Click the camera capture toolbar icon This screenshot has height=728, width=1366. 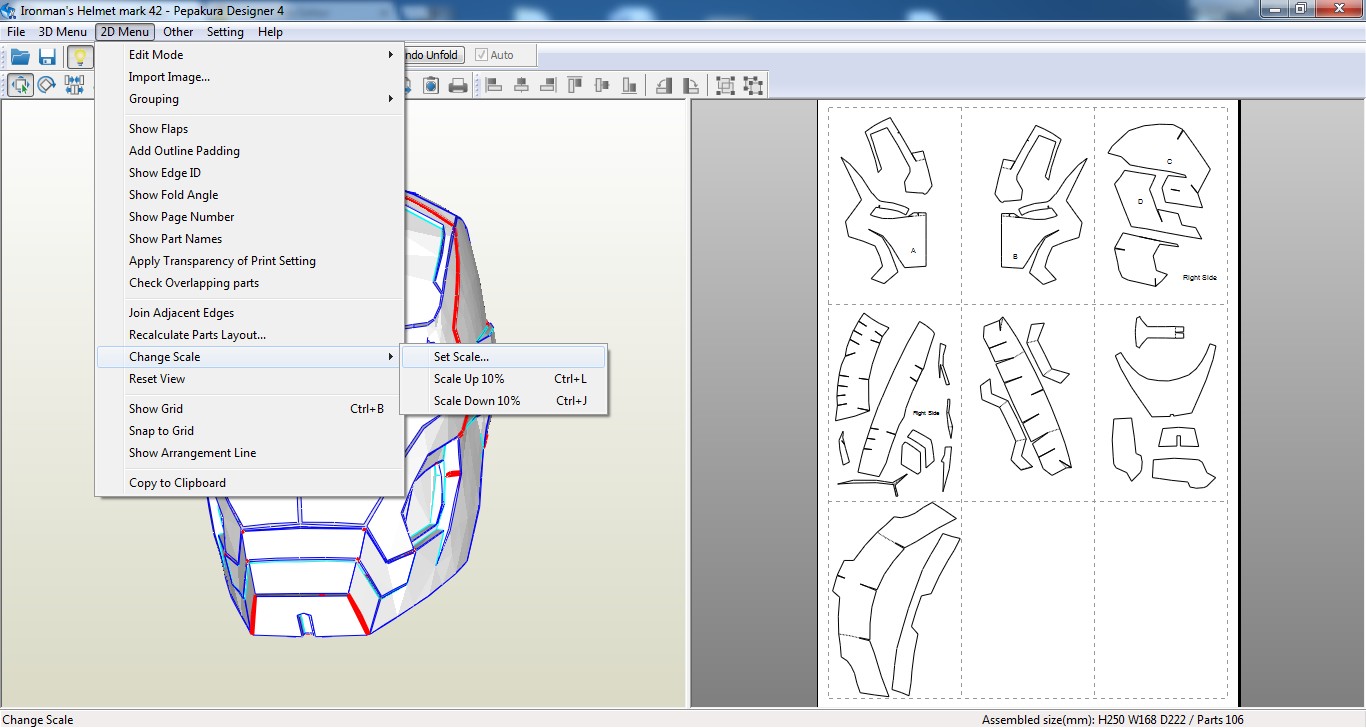430,85
